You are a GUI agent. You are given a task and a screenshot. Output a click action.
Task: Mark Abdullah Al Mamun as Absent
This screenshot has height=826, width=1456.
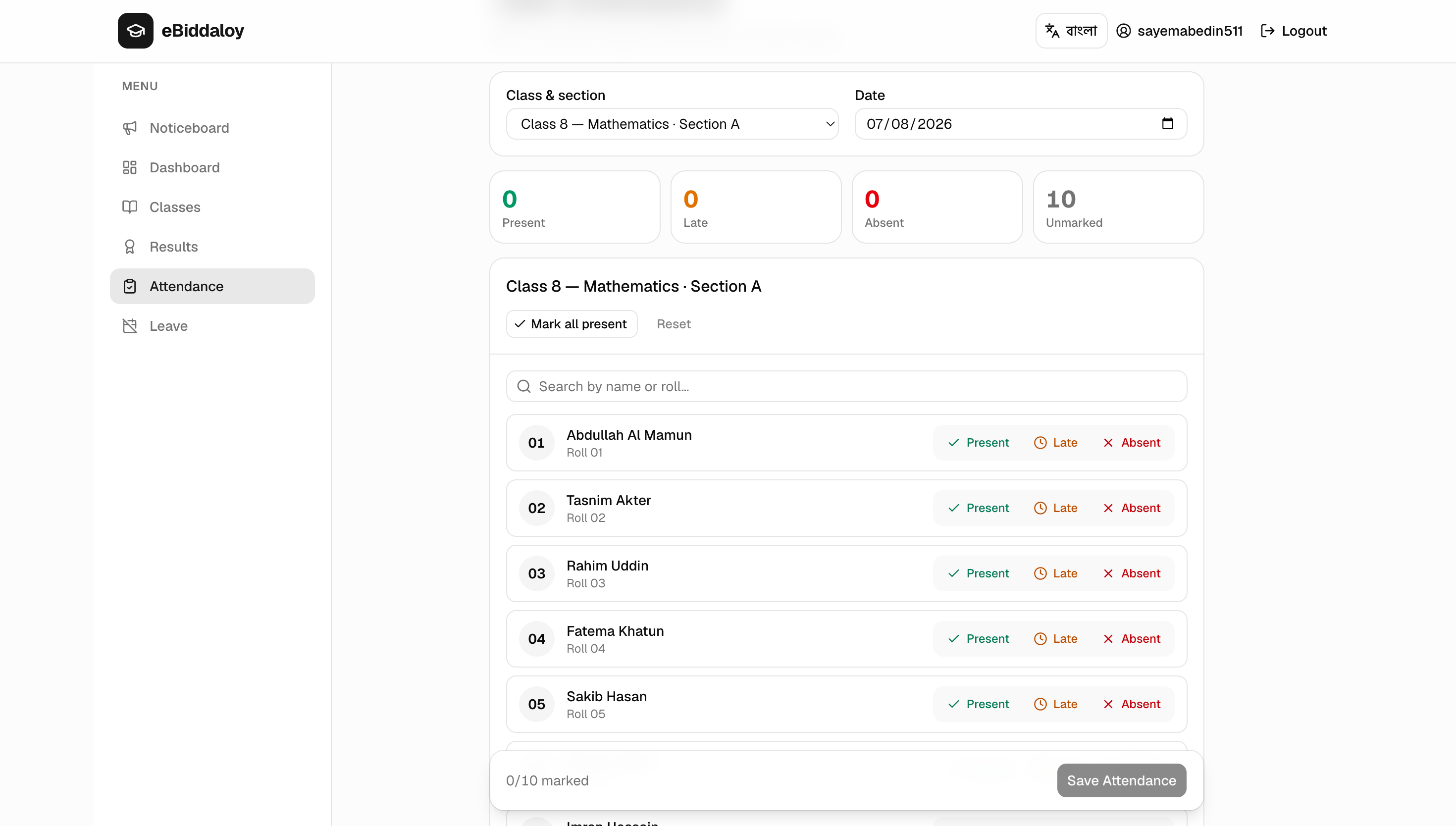tap(1131, 443)
